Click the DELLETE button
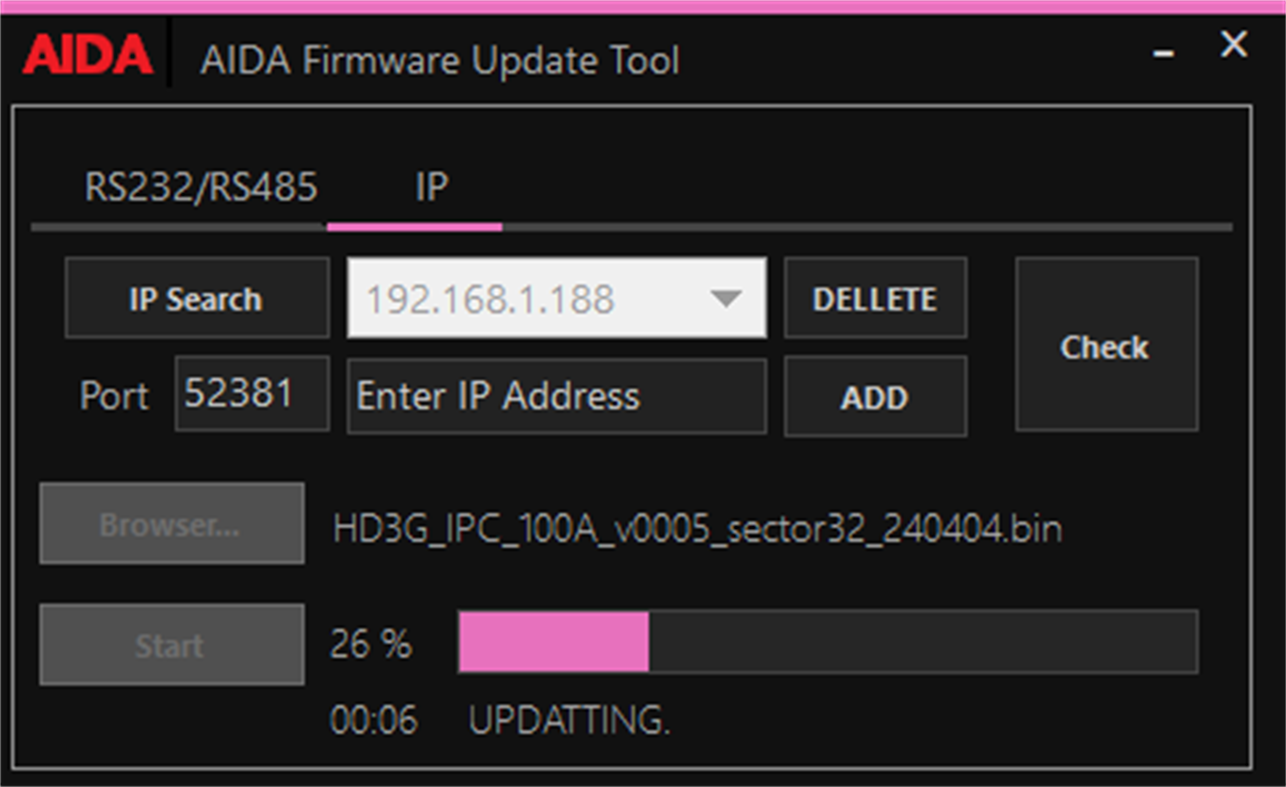The height and width of the screenshot is (787, 1286). pos(875,297)
